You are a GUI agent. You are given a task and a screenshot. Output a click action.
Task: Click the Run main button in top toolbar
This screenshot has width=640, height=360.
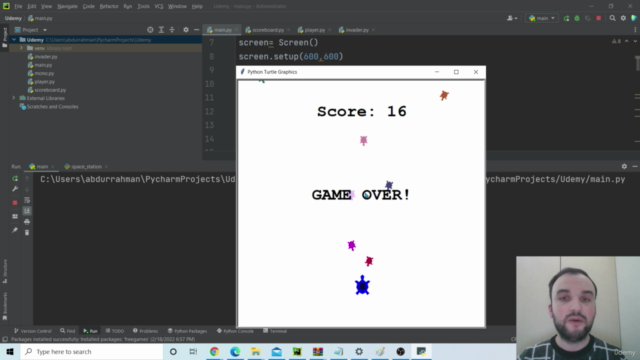pyautogui.click(x=566, y=18)
